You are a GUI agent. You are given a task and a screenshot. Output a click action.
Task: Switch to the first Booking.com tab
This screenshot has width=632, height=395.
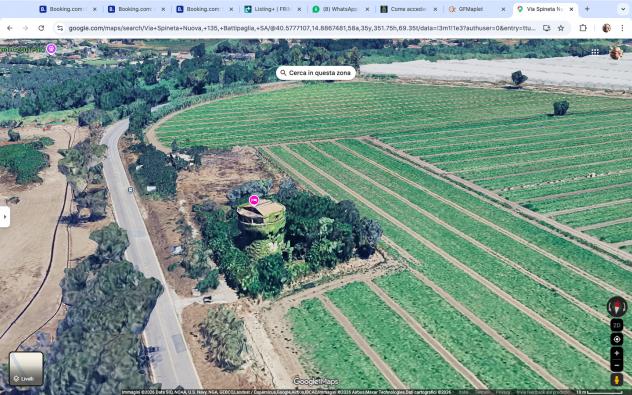(67, 9)
